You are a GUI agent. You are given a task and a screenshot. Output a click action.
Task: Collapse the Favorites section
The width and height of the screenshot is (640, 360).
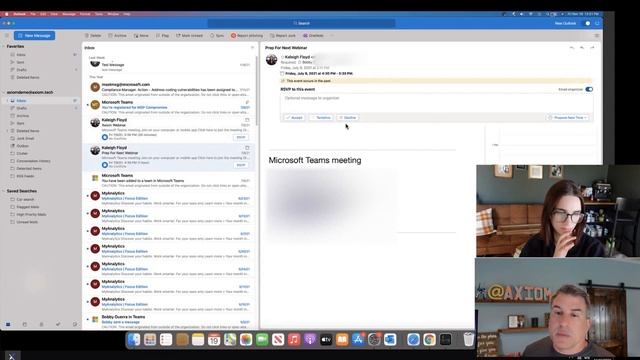click(x=4, y=47)
